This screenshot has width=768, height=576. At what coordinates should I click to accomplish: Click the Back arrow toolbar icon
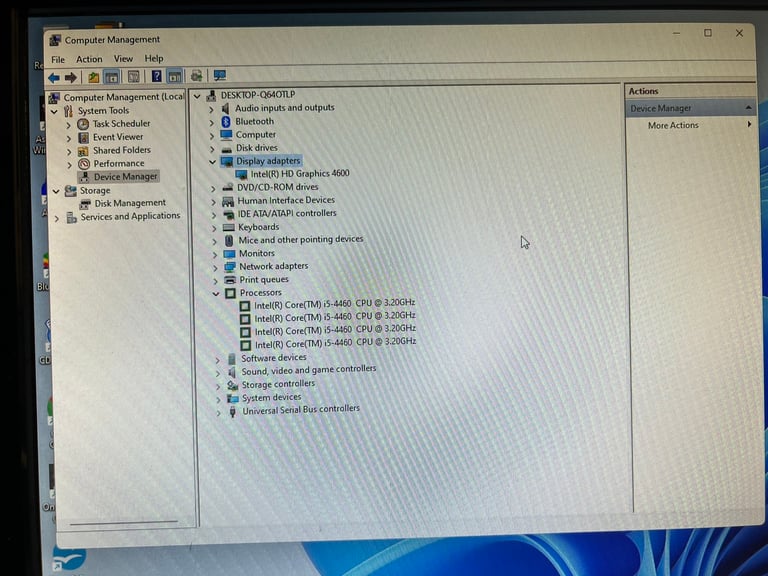[54, 77]
